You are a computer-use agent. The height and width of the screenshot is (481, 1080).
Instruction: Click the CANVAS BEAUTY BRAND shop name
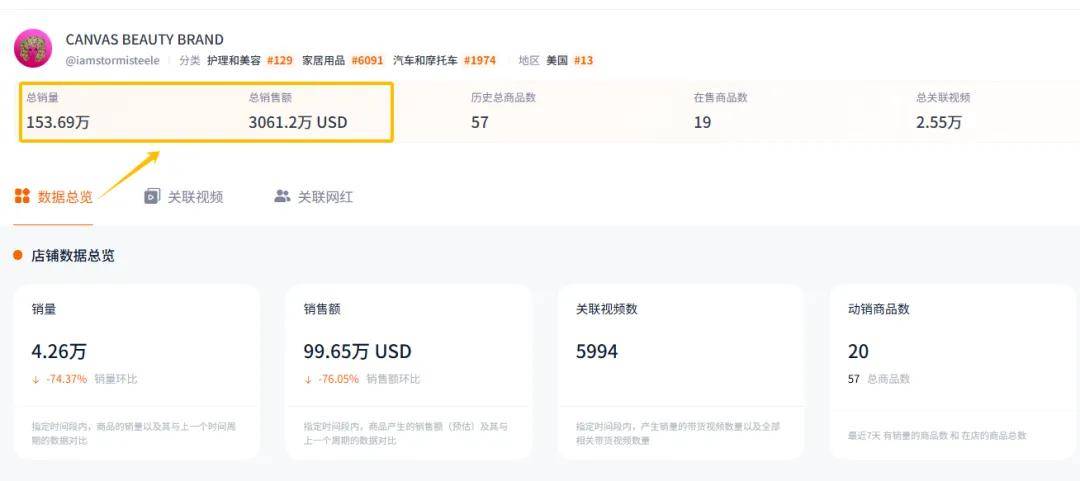[144, 40]
